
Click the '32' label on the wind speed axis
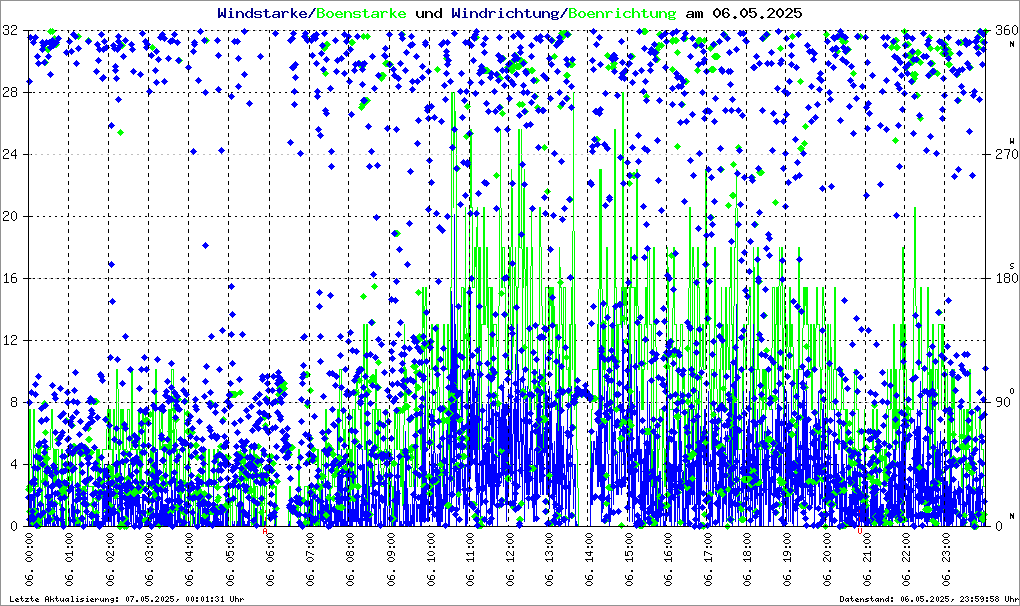point(10,30)
